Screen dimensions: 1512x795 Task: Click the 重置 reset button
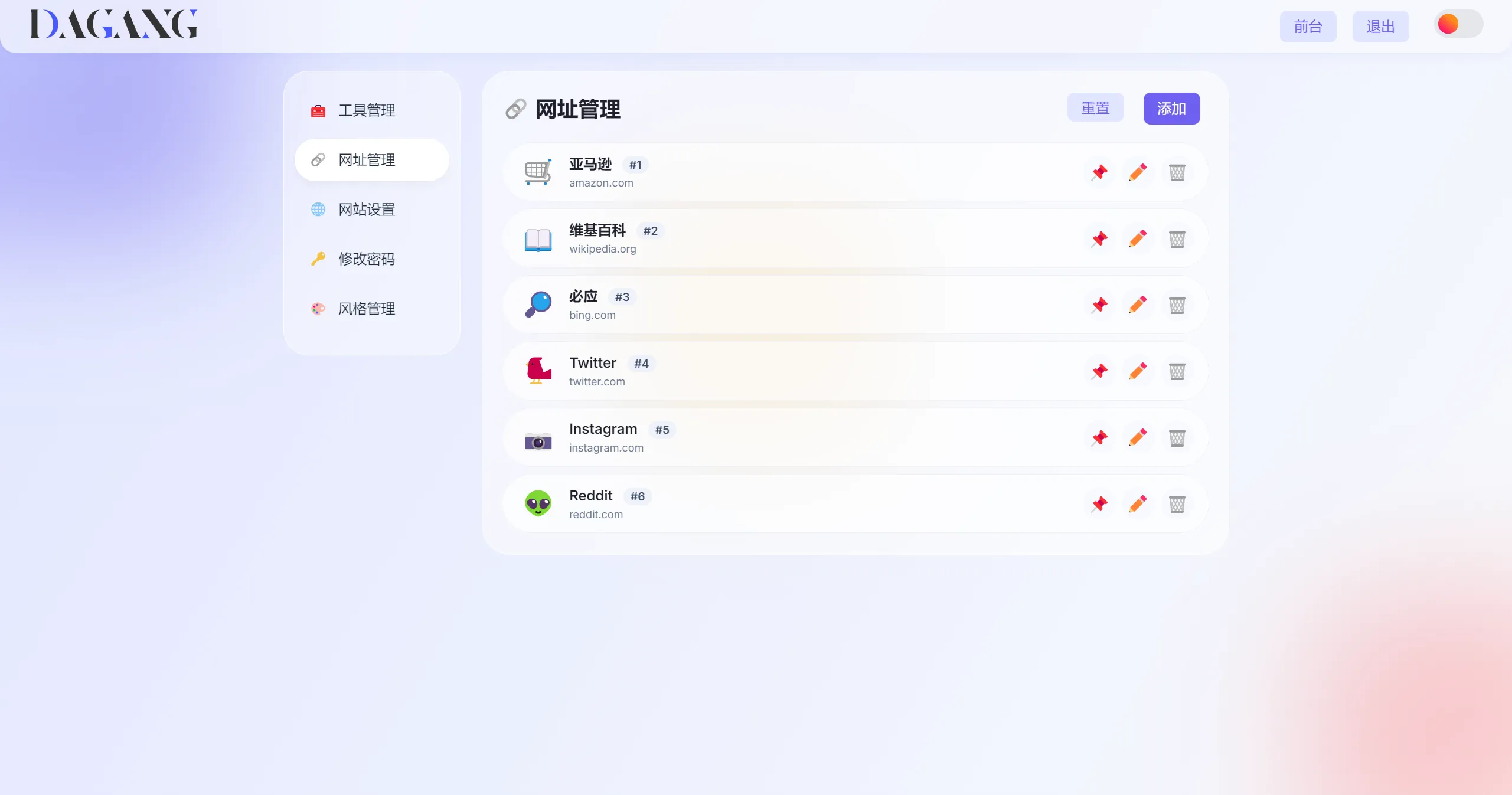(1096, 108)
